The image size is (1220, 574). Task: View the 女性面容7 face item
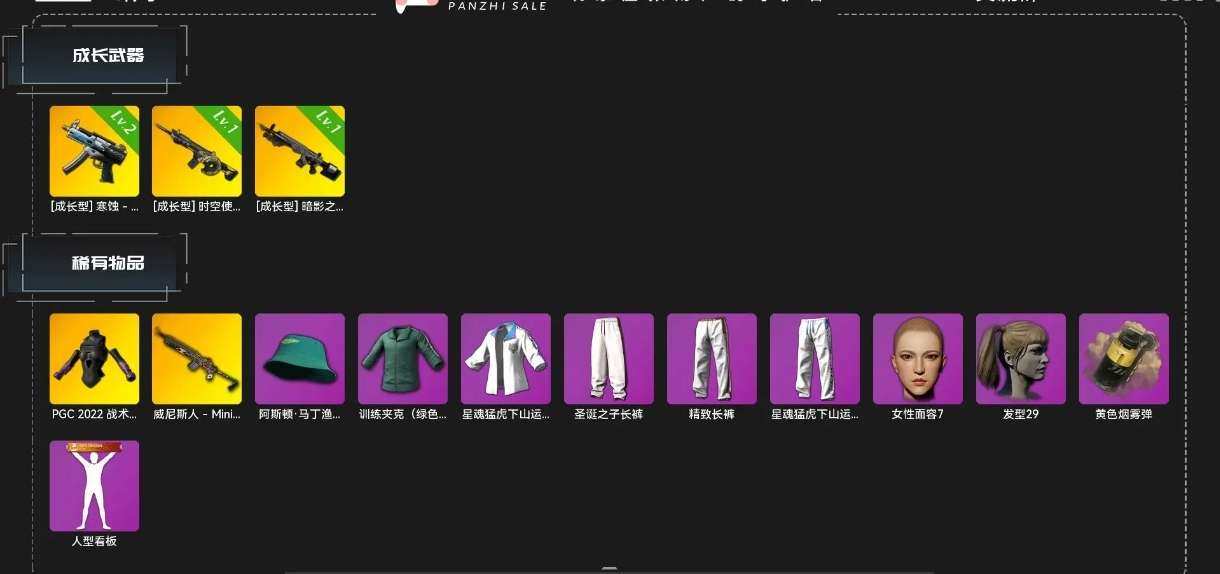point(918,359)
